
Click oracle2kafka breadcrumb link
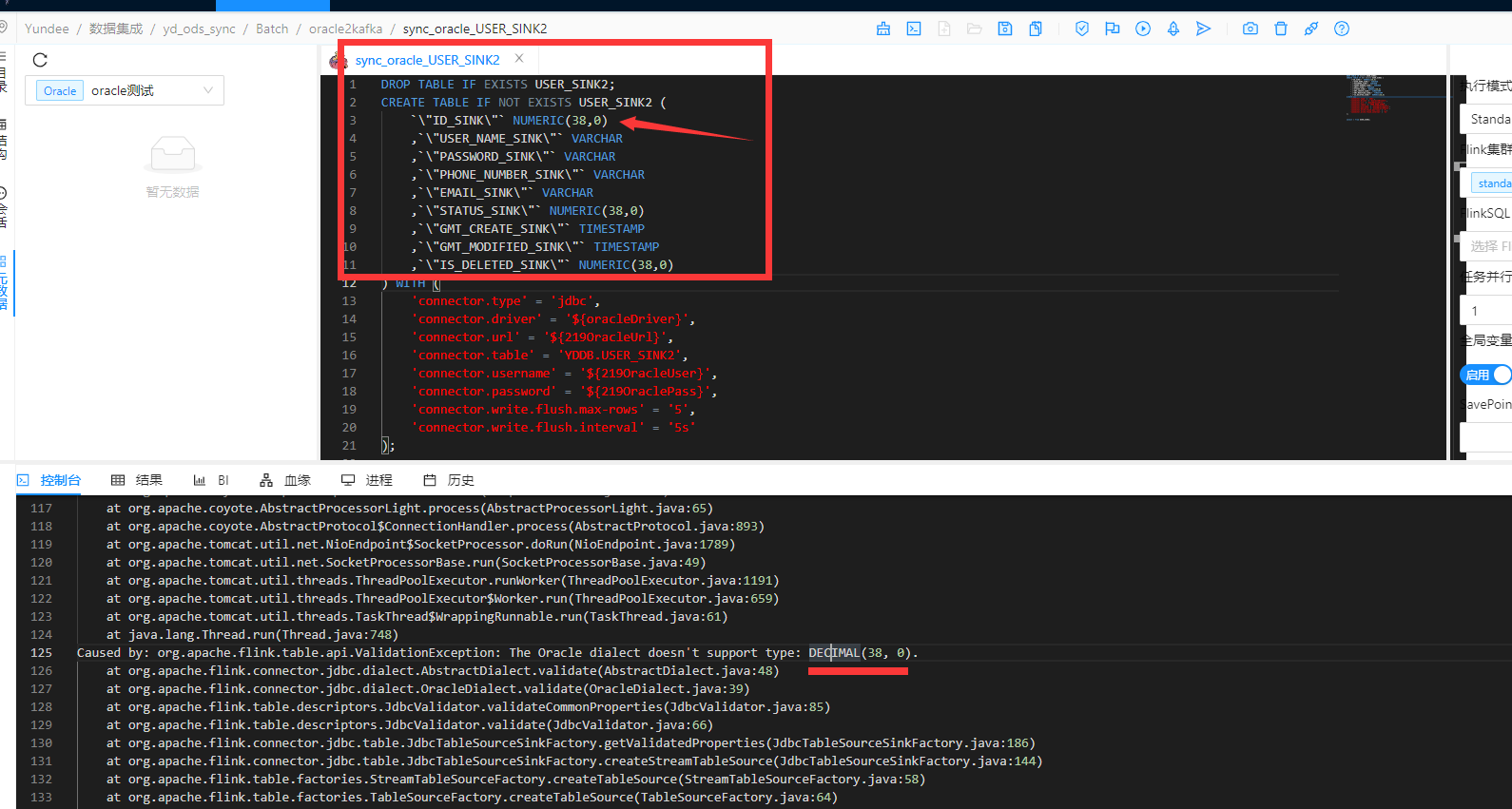coord(345,29)
